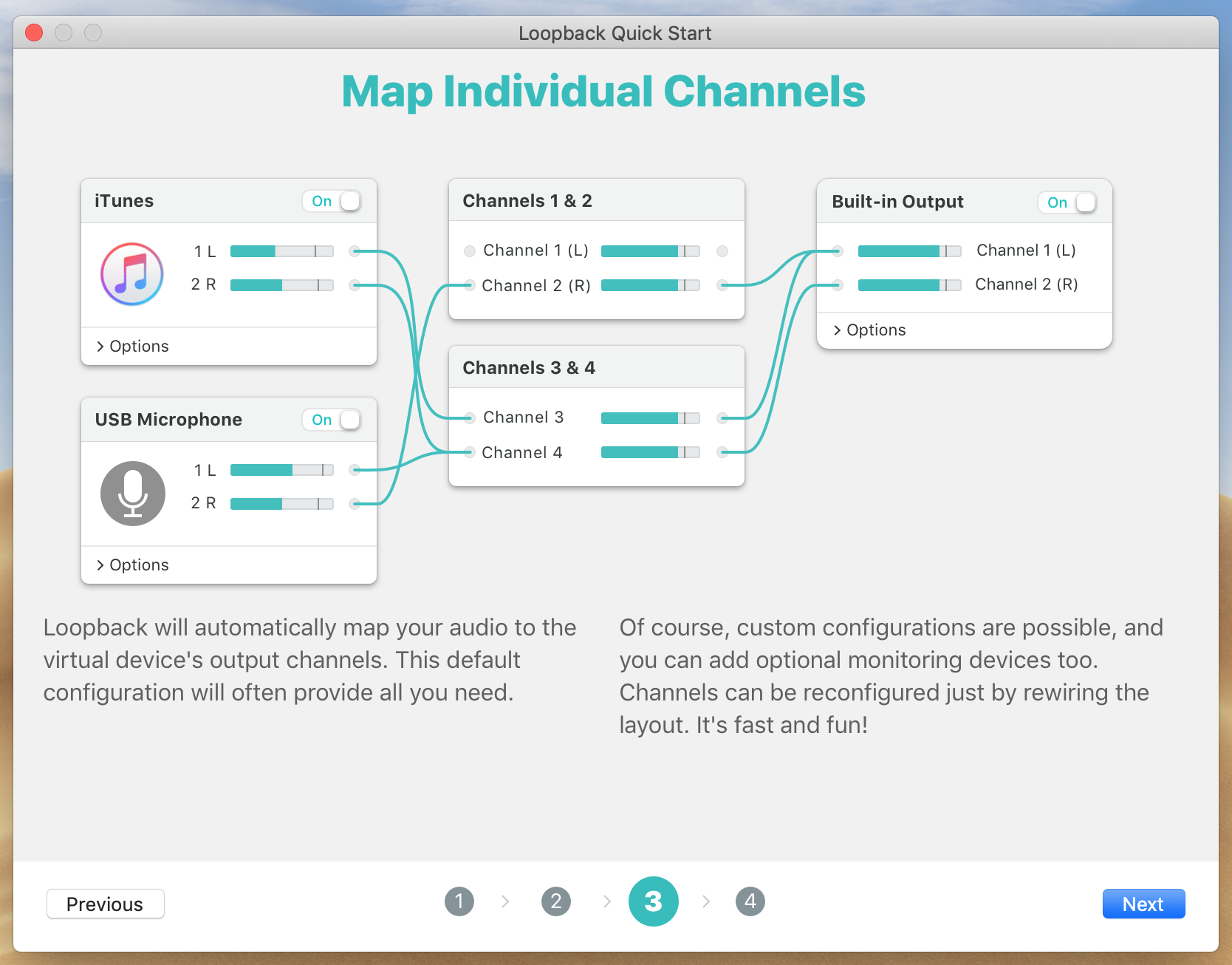
Task: Jump to quick start step 4
Action: [750, 901]
